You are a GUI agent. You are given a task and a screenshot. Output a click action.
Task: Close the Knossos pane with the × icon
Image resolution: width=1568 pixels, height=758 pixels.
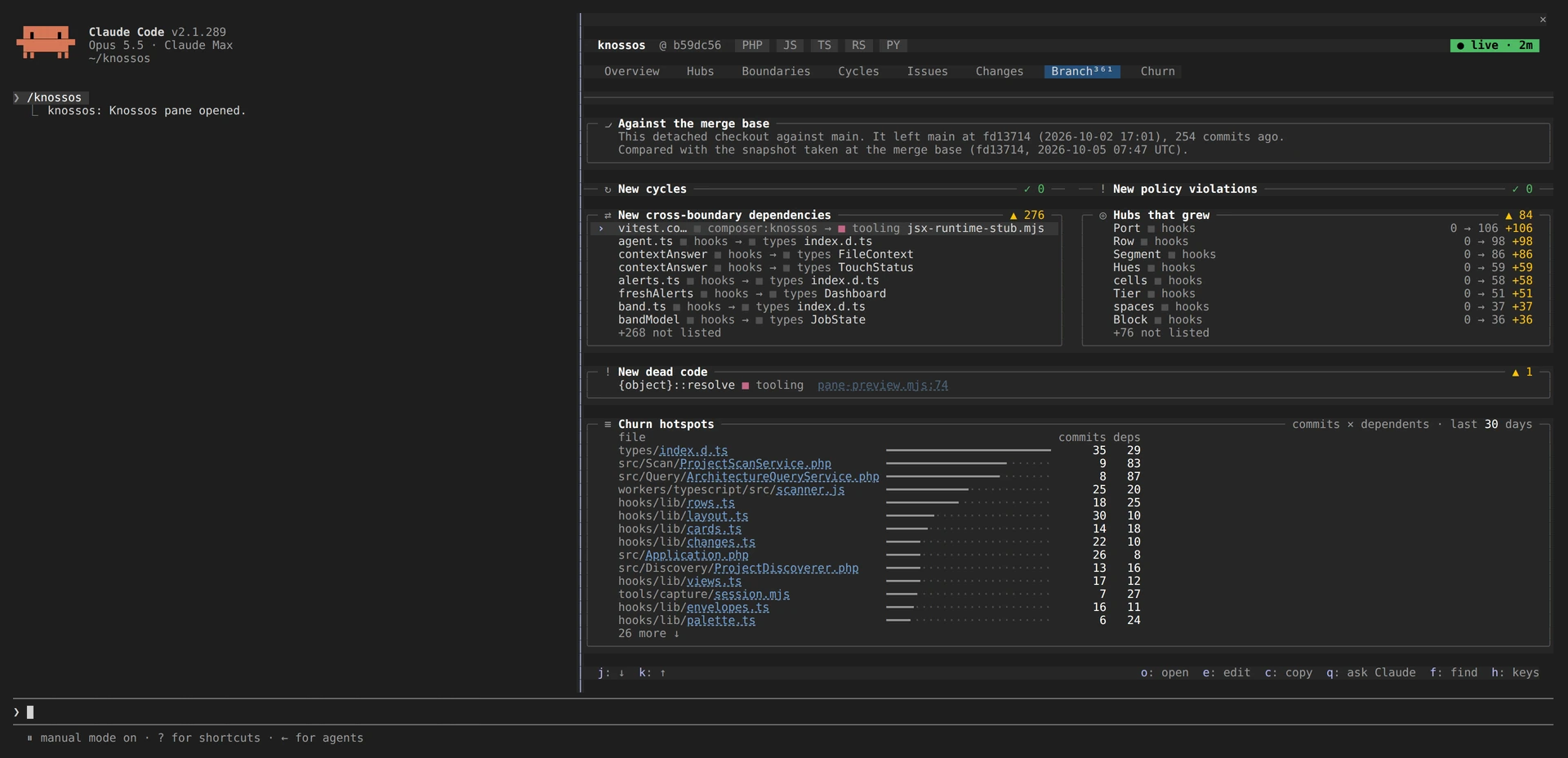click(1543, 20)
